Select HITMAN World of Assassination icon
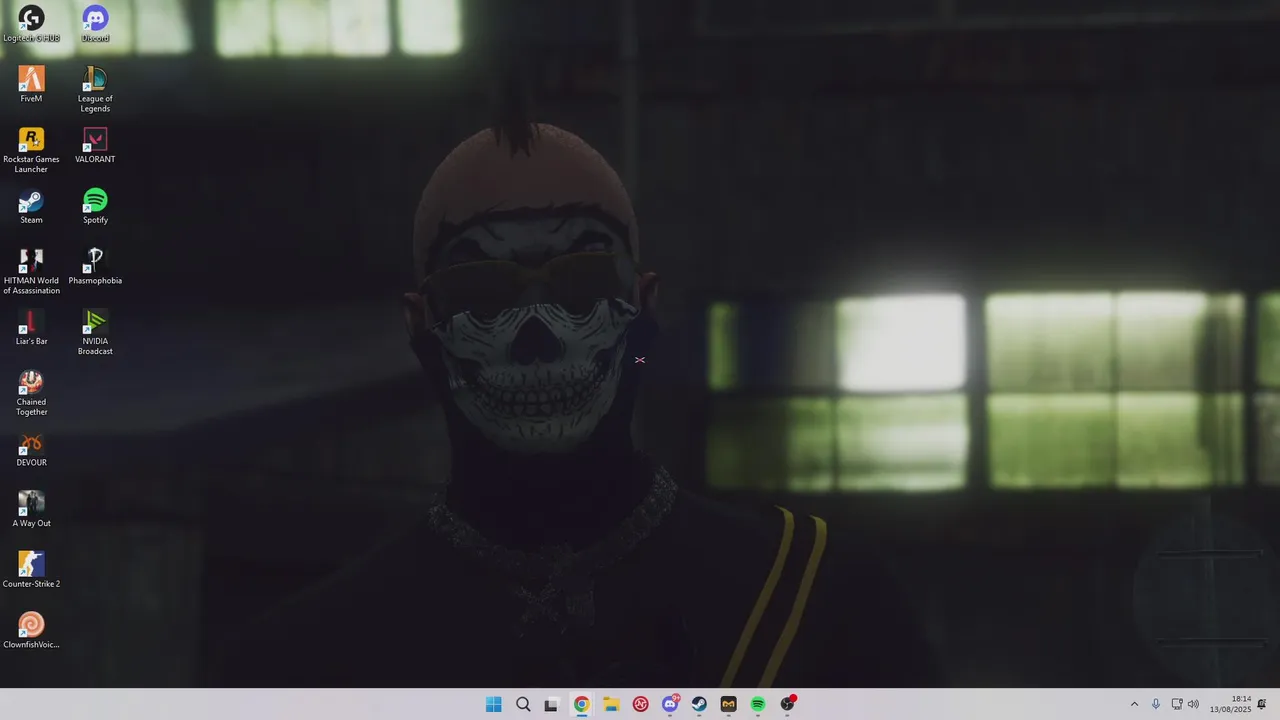 click(x=31, y=271)
